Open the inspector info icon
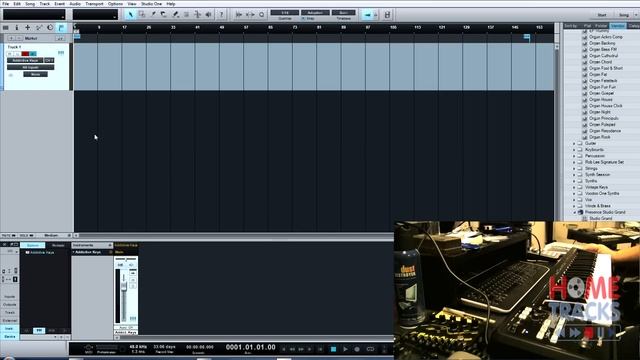 click(x=17, y=28)
